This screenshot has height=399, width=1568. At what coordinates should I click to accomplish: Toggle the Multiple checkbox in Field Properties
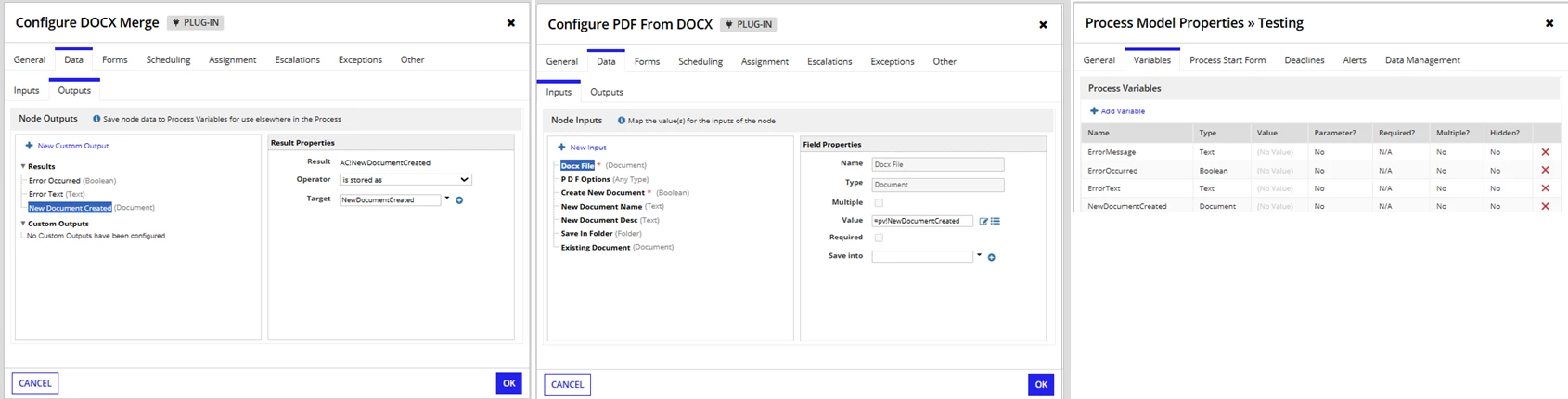pos(879,202)
